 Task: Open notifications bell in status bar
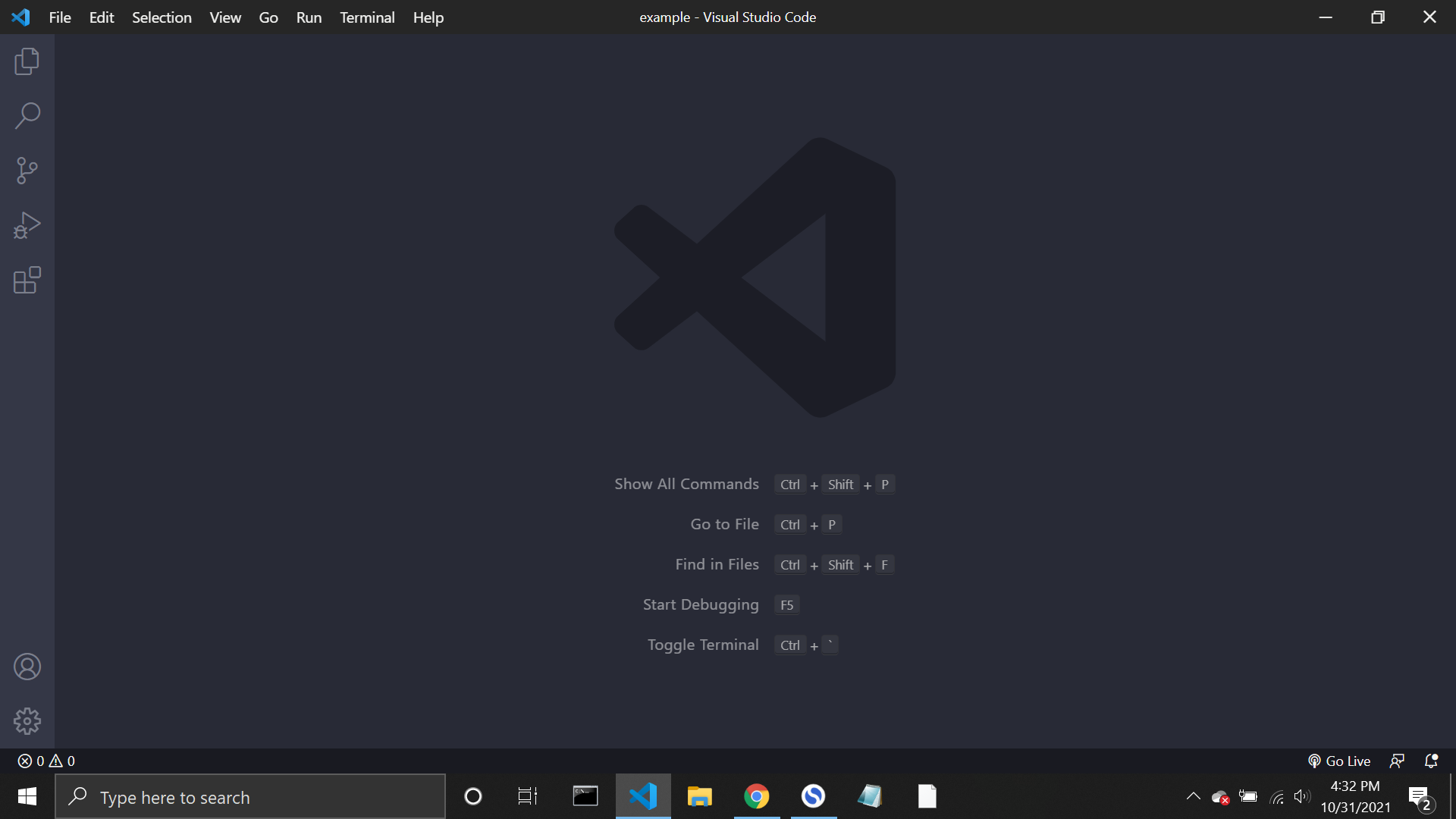1431,761
